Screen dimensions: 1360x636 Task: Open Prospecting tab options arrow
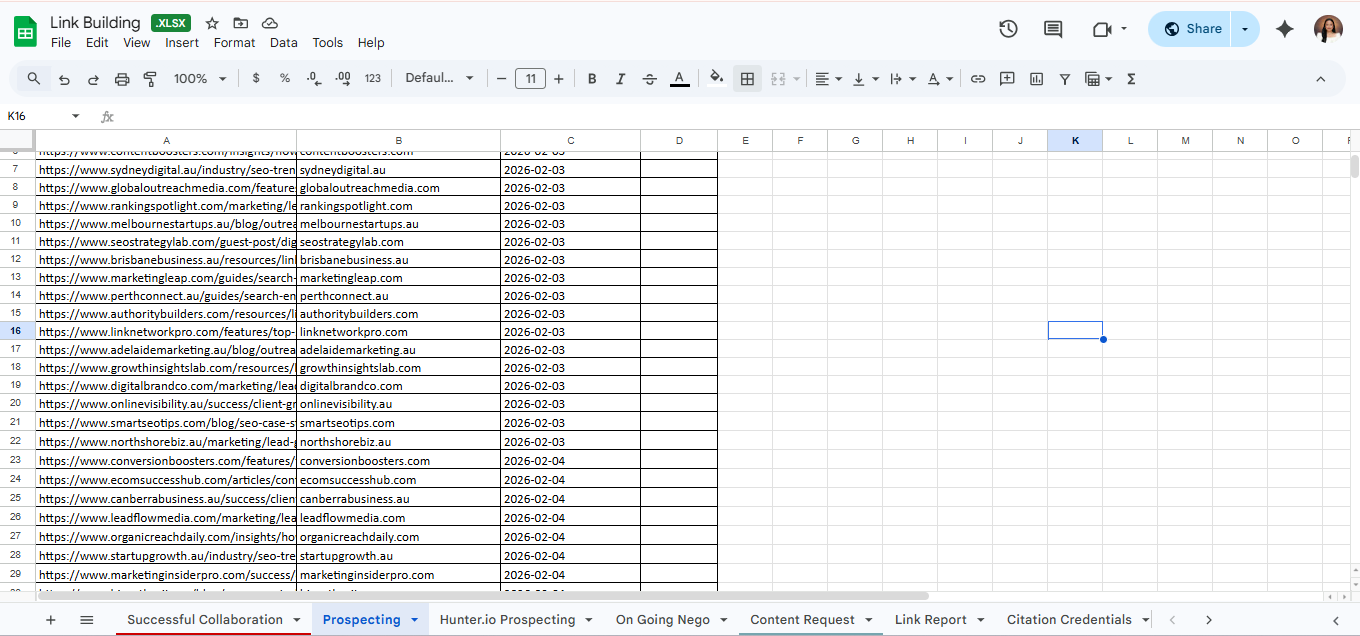414,620
